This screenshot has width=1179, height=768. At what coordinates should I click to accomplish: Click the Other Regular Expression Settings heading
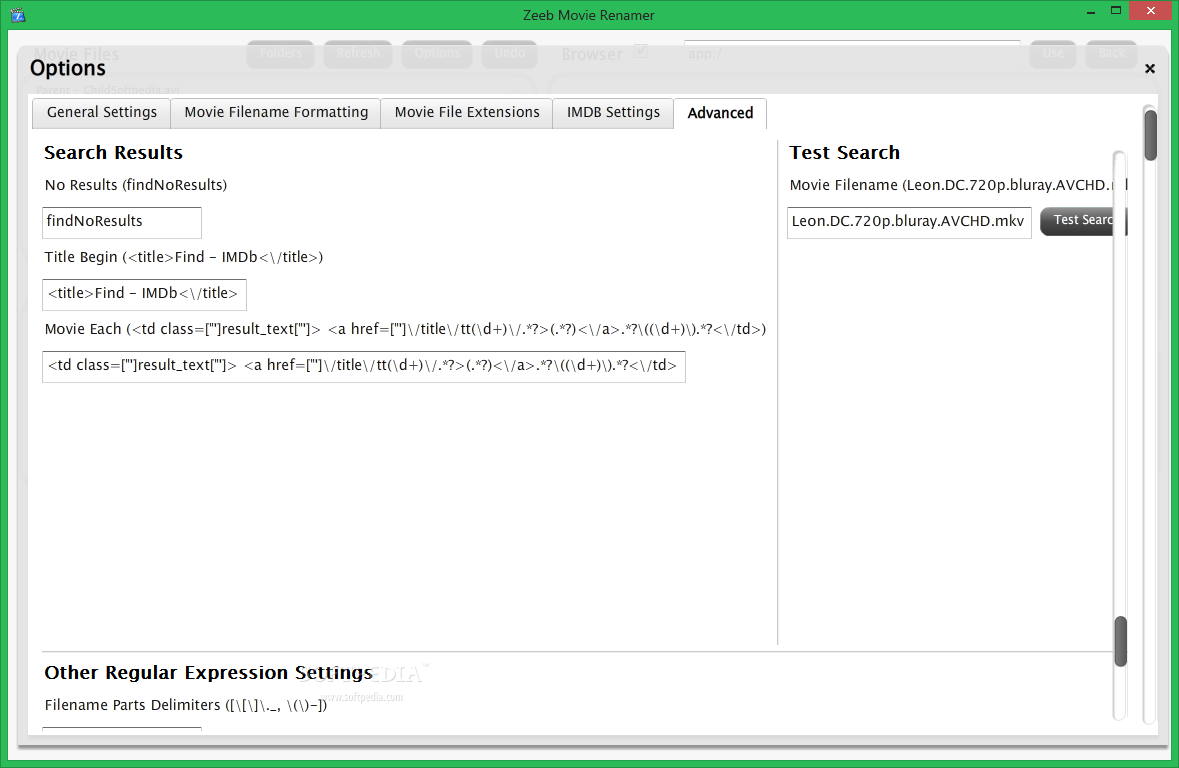pyautogui.click(x=208, y=672)
